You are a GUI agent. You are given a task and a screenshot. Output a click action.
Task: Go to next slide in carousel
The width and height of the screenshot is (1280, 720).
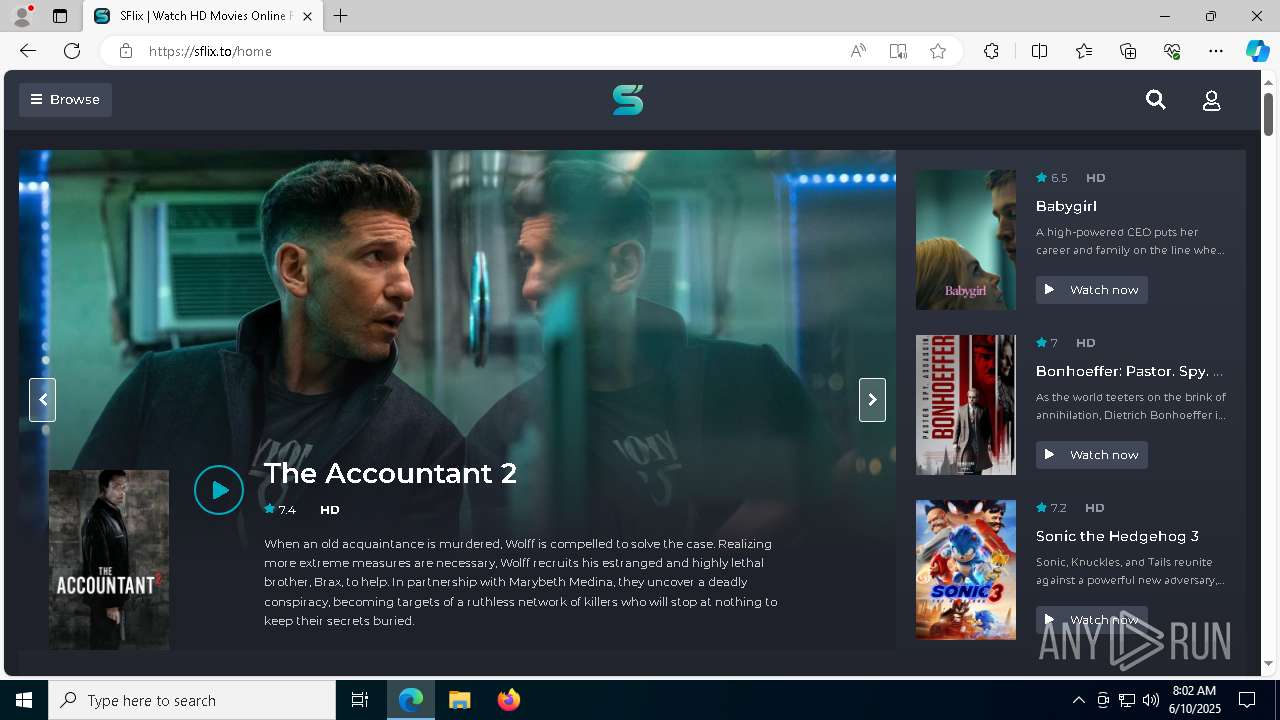872,400
